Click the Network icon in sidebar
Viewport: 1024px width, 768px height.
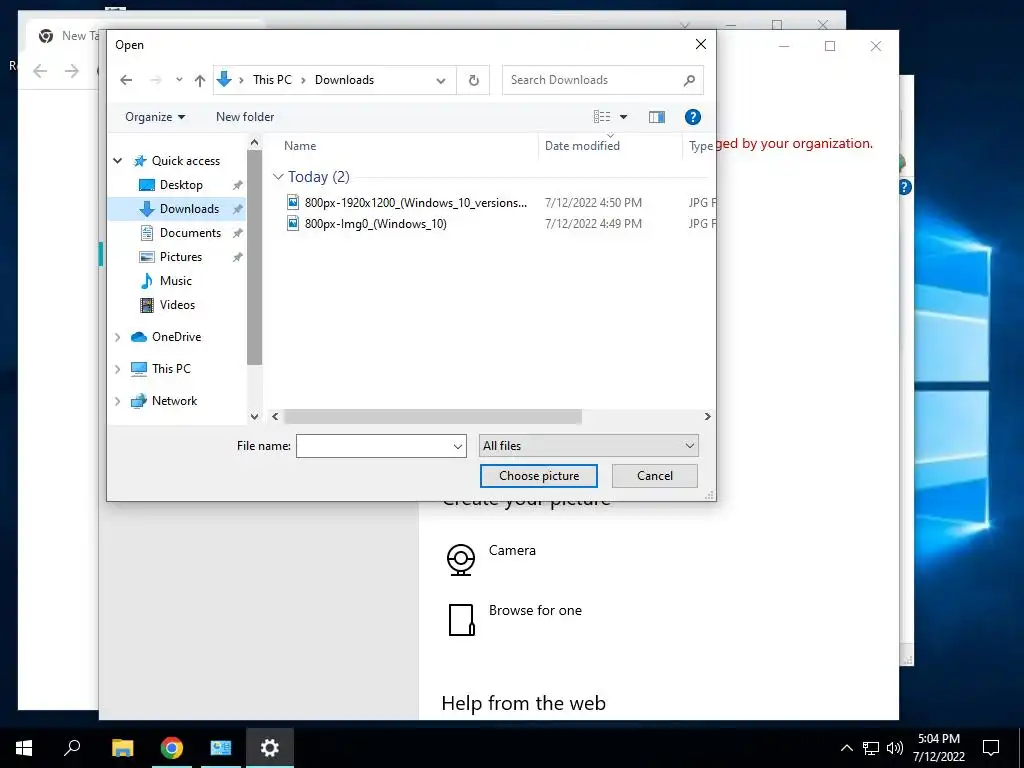pyautogui.click(x=138, y=401)
